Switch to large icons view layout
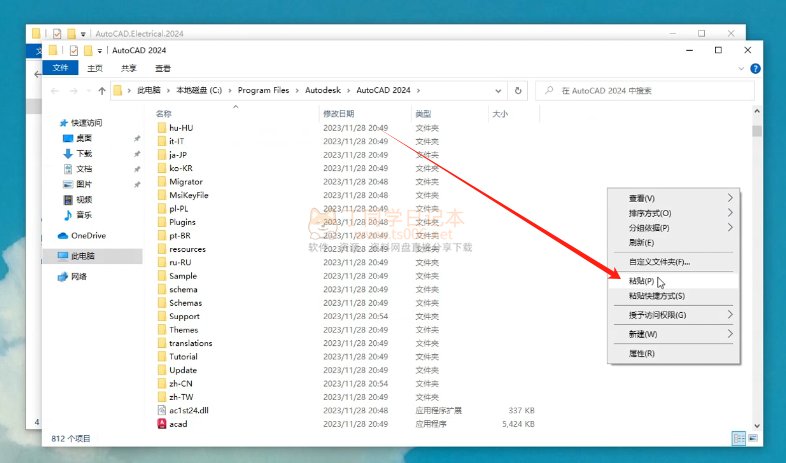The height and width of the screenshot is (463, 786). pos(751,438)
